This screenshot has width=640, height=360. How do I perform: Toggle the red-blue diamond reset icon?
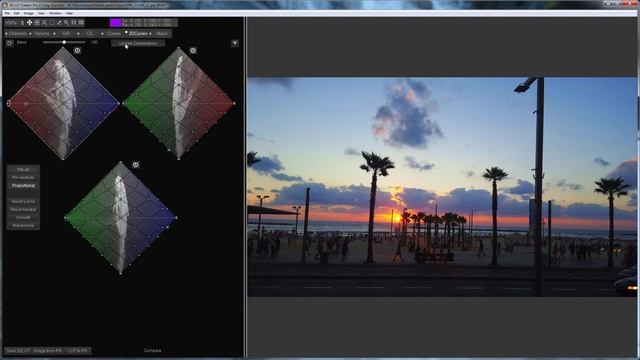point(77,51)
